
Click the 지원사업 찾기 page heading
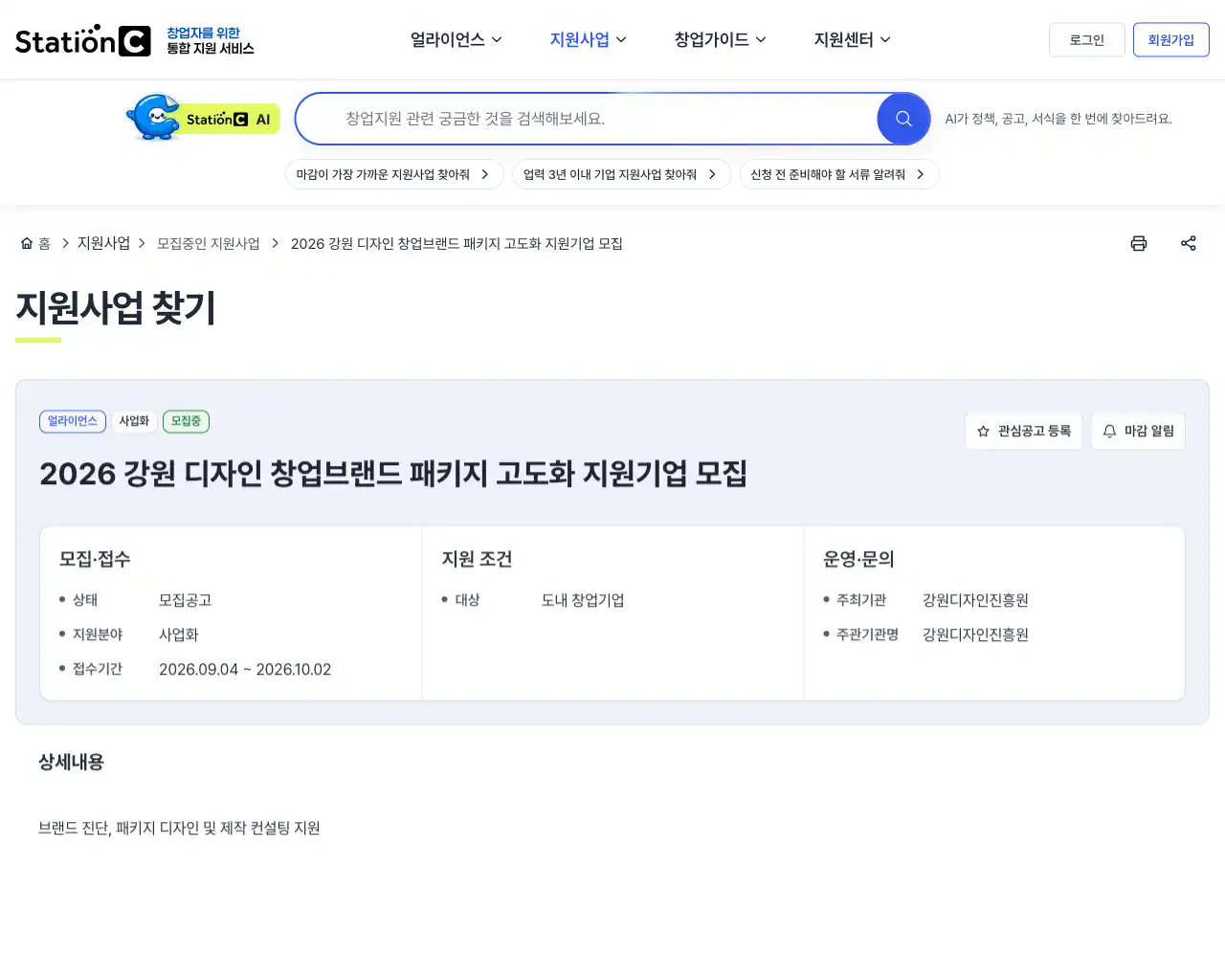pyautogui.click(x=116, y=308)
